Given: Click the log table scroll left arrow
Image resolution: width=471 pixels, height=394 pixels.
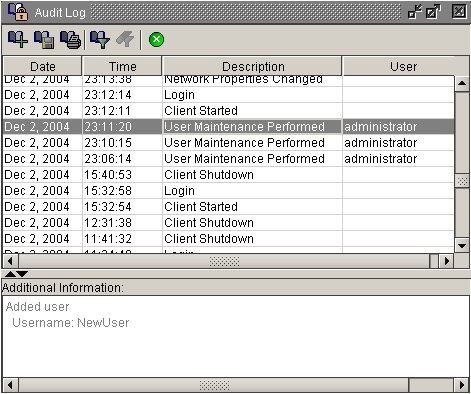Looking at the screenshot, I should point(10,261).
